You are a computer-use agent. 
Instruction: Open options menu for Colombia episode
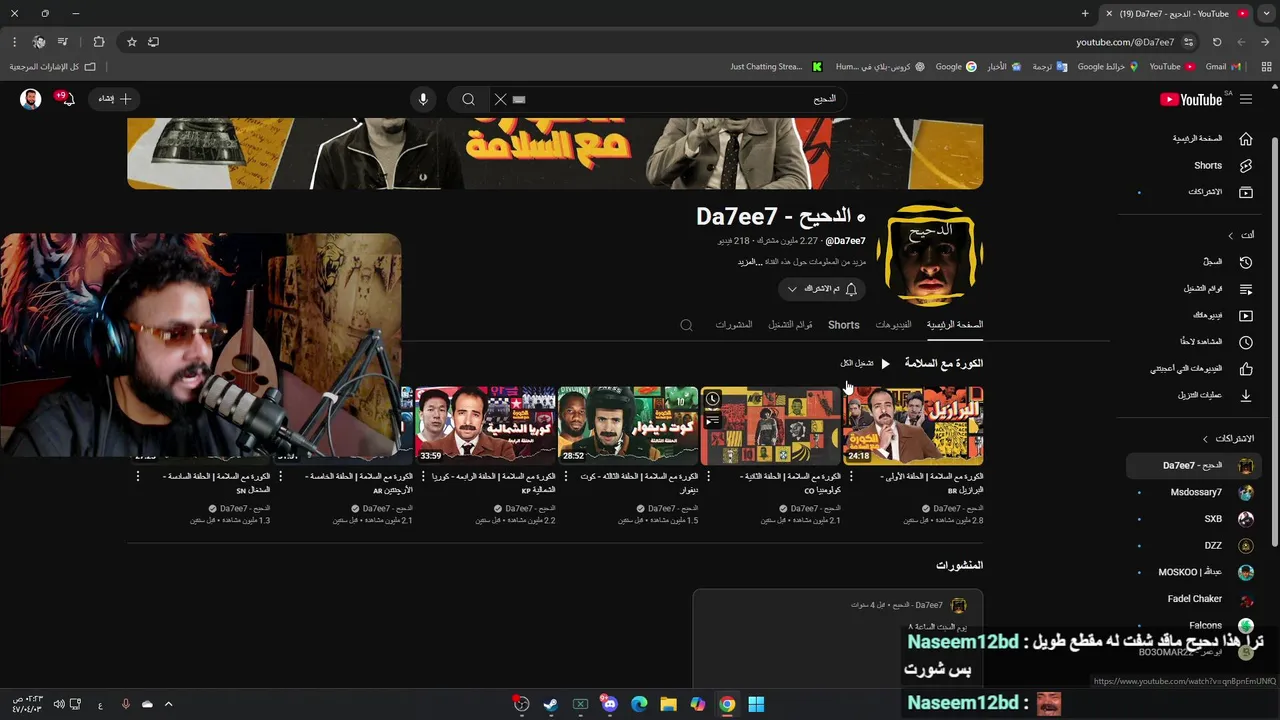[708, 477]
